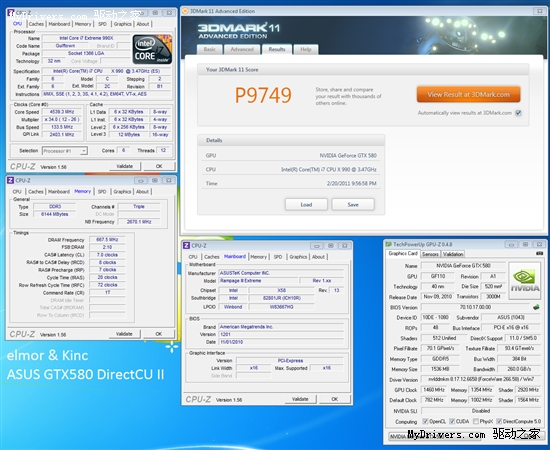Click Validate in the top CPU-Z window
Screen dimensions: 550x450
point(125,166)
